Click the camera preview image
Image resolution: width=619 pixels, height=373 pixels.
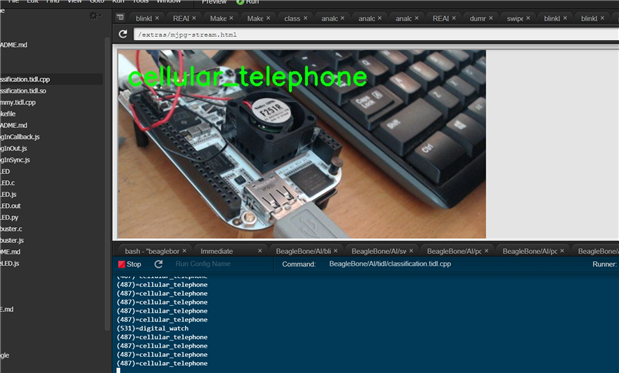click(x=302, y=144)
